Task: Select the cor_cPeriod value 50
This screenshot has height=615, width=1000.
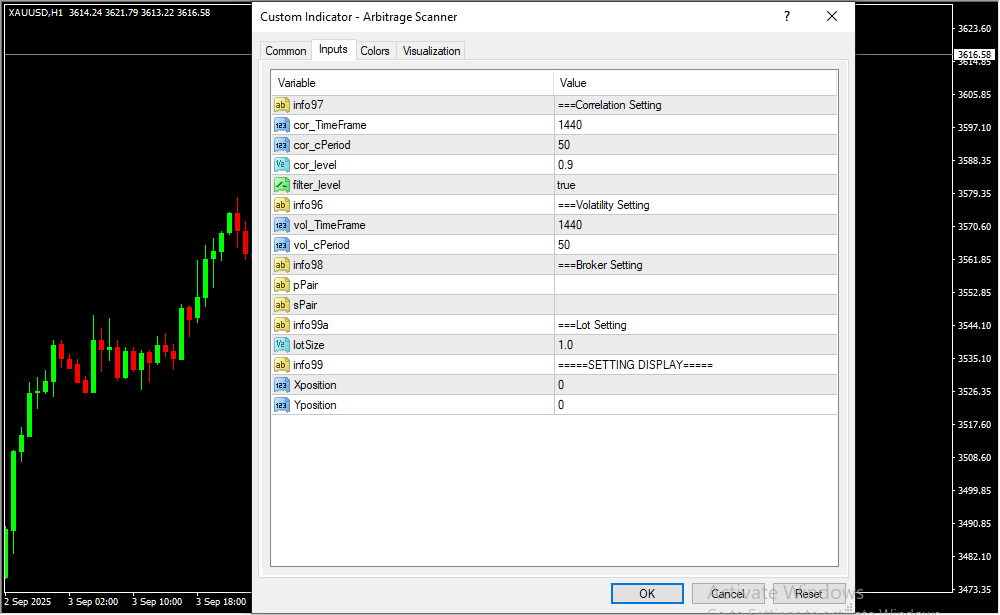Action: (x=694, y=145)
